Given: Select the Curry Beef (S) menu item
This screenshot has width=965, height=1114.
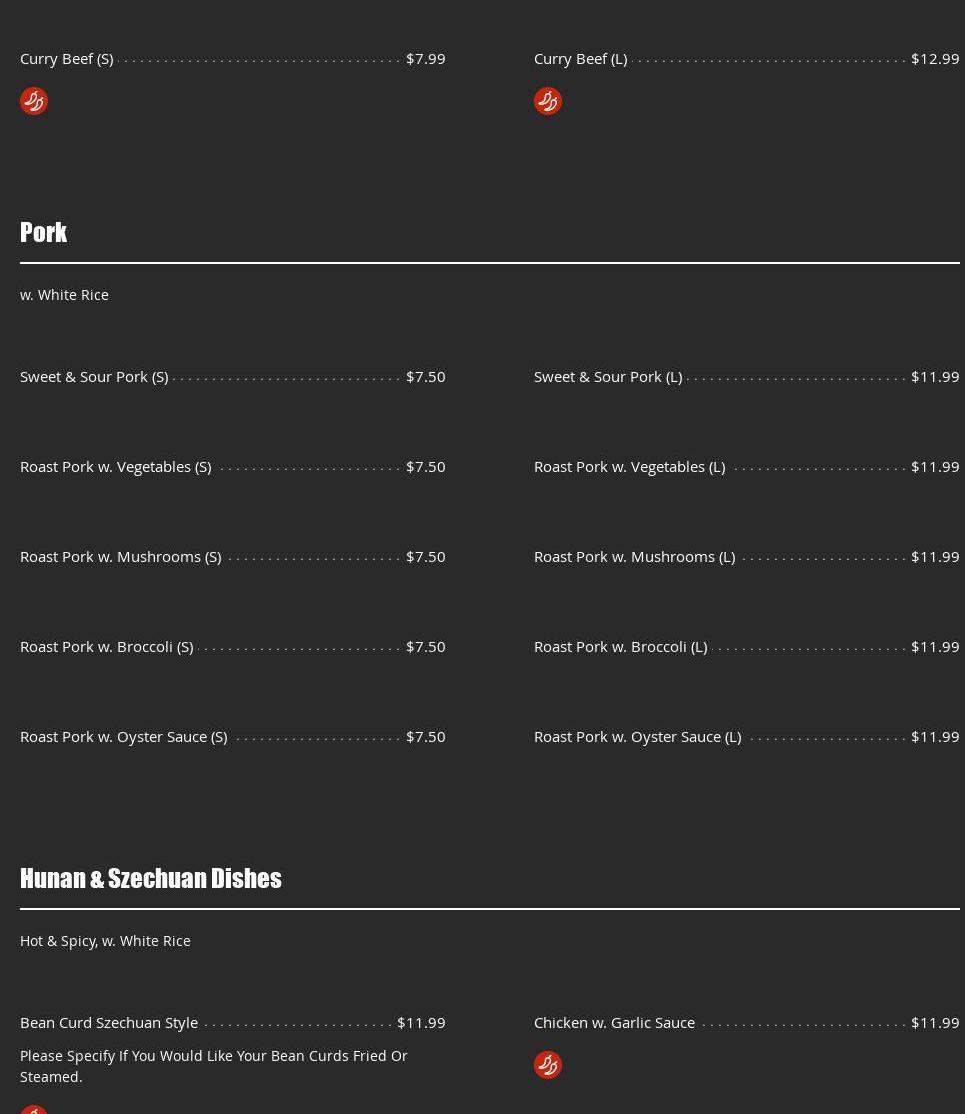Looking at the screenshot, I should [67, 58].
